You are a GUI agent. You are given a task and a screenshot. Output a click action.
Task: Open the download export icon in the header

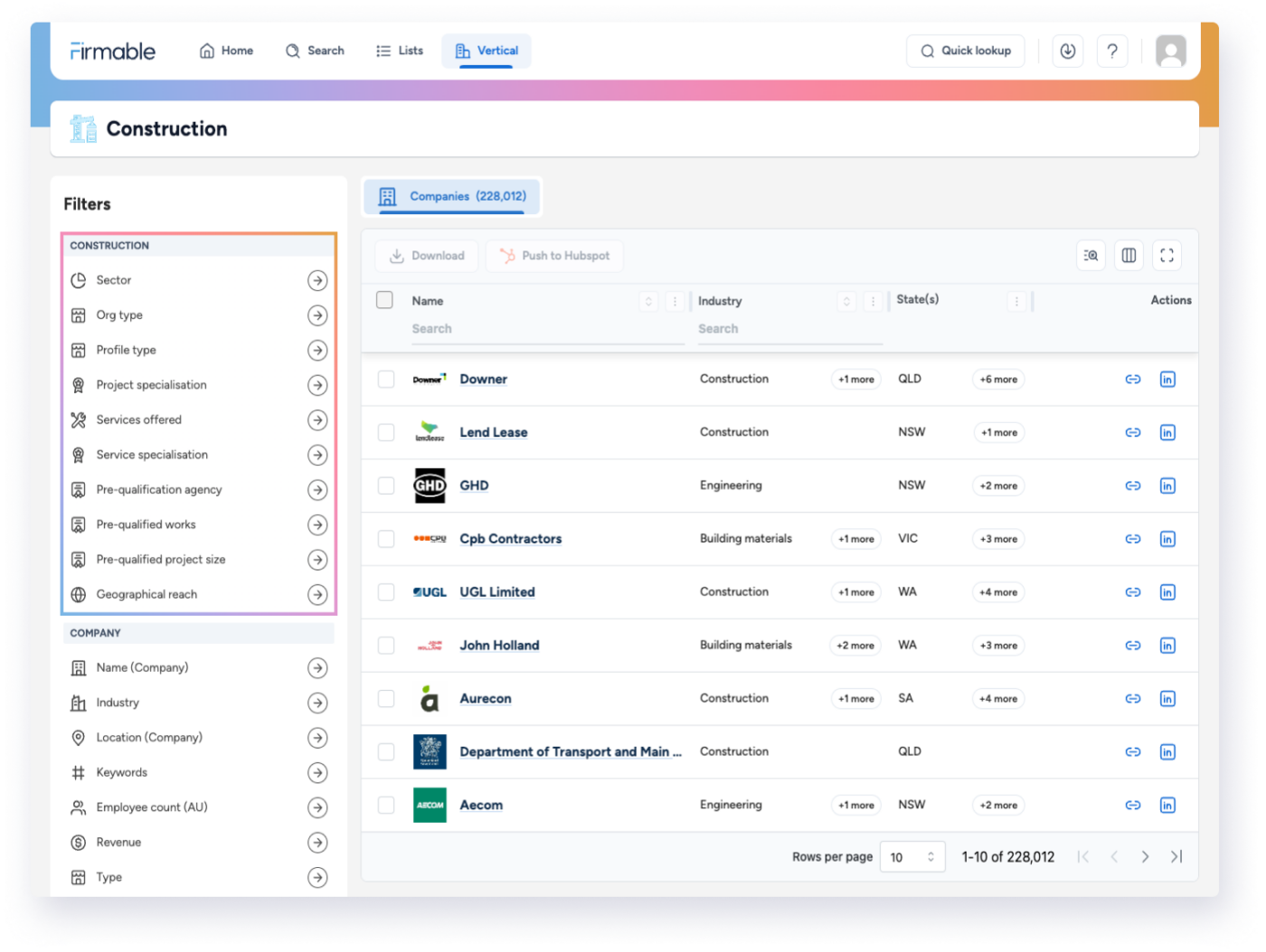(x=1067, y=51)
